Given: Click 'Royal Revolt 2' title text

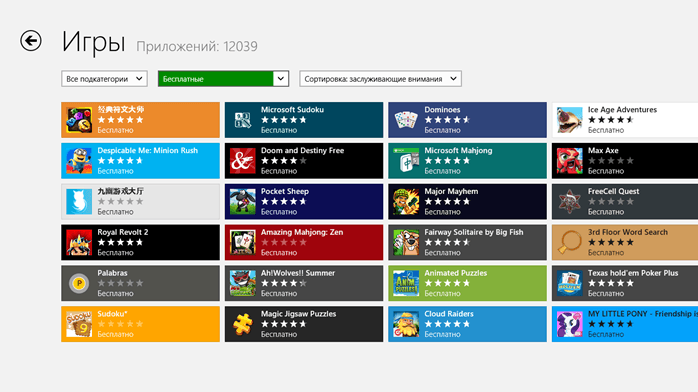Looking at the screenshot, I should (122, 232).
